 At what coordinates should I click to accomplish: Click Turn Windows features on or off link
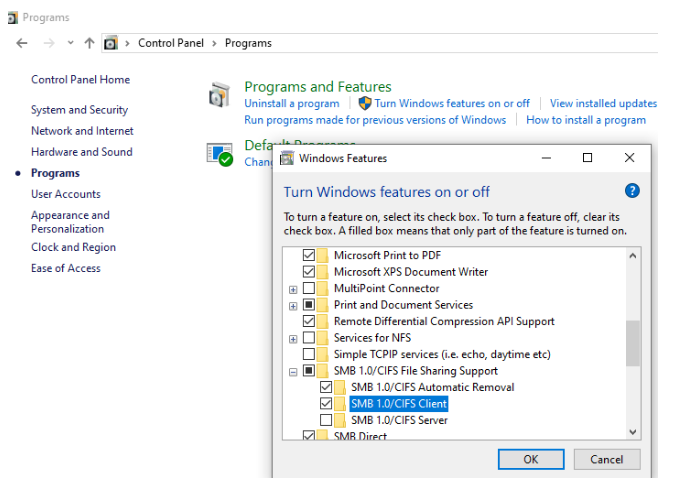452,103
